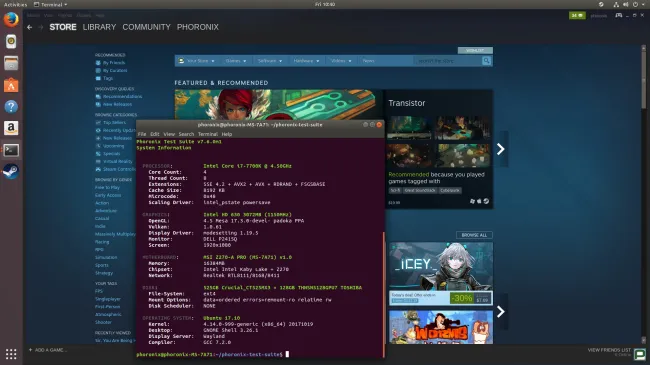Open first Transistor screenshot thumbnail
The height and width of the screenshot is (365, 650).
409,127
